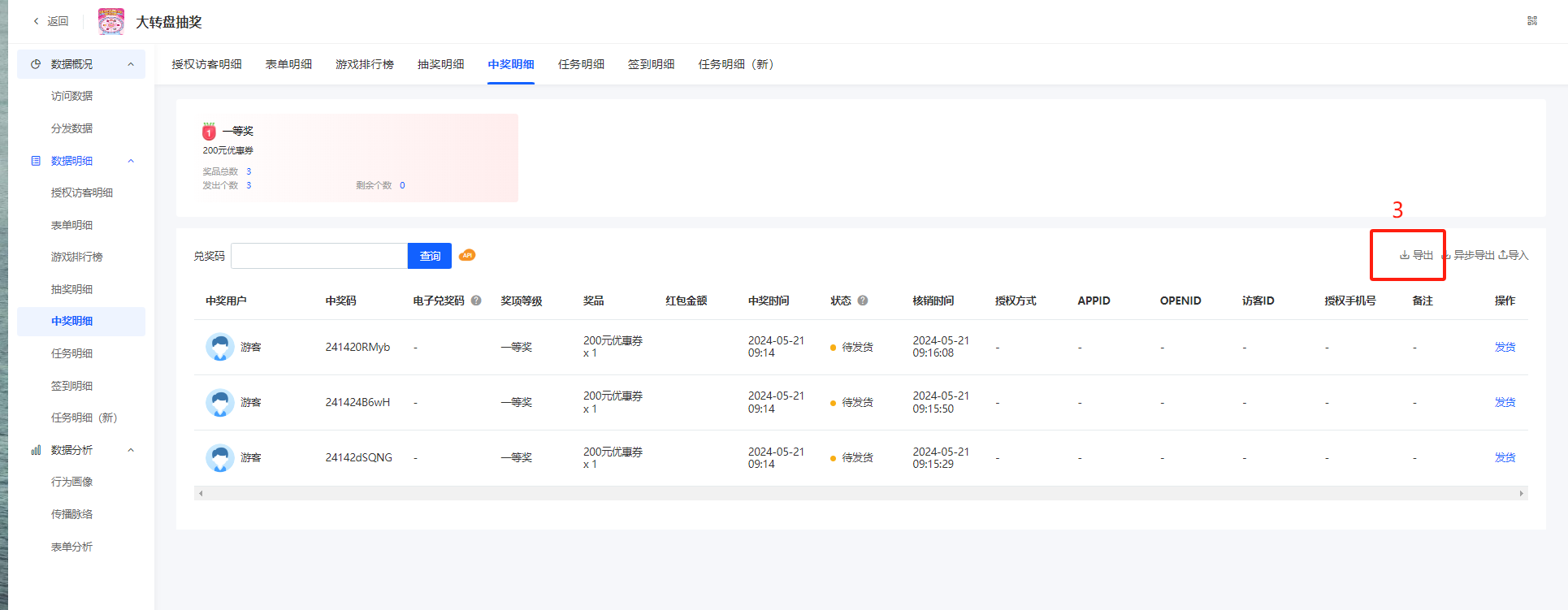Image resolution: width=1568 pixels, height=610 pixels.
Task: Switch to the 签到明细 tab
Action: point(651,64)
